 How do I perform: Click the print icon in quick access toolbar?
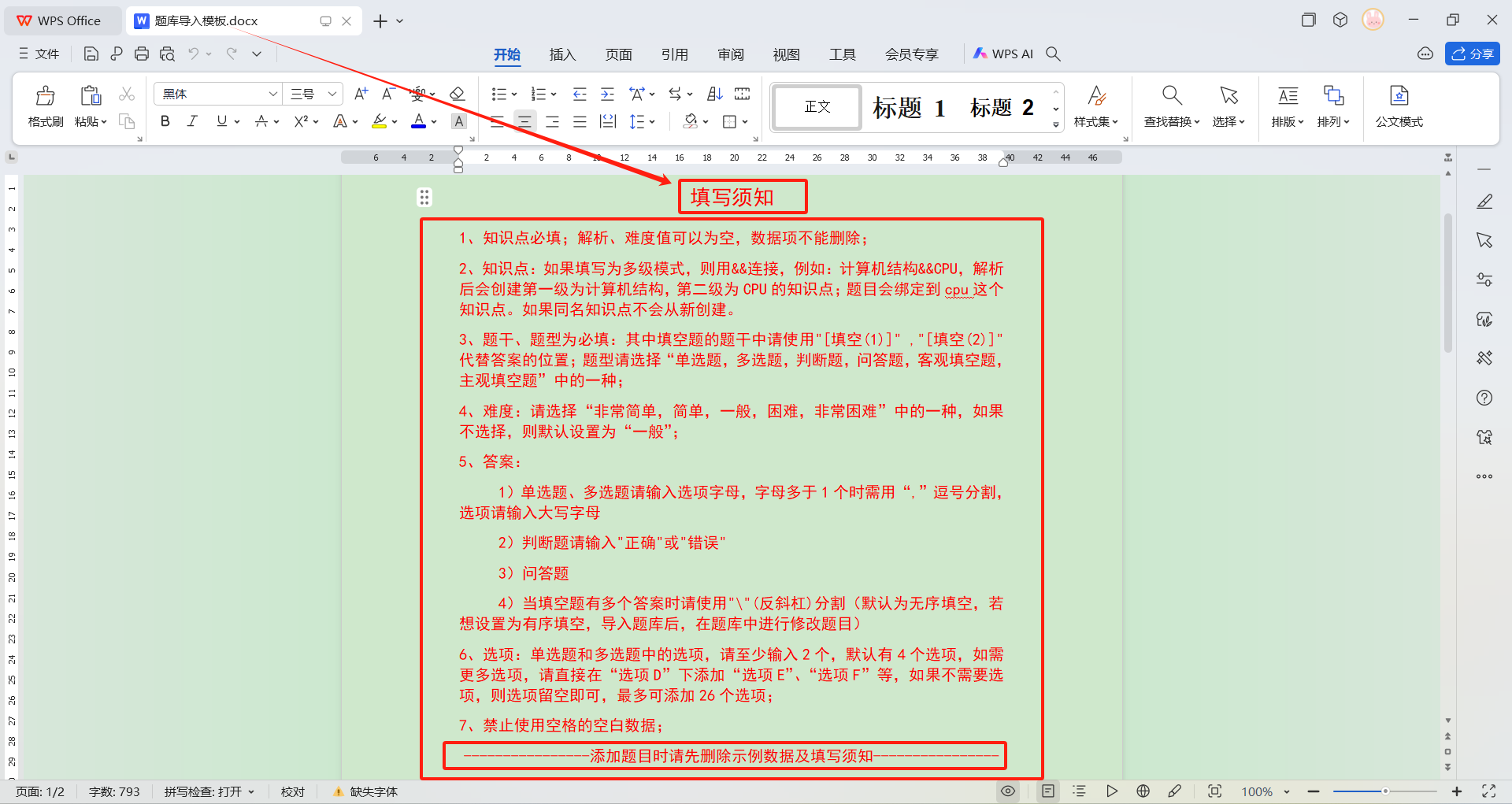pos(142,54)
